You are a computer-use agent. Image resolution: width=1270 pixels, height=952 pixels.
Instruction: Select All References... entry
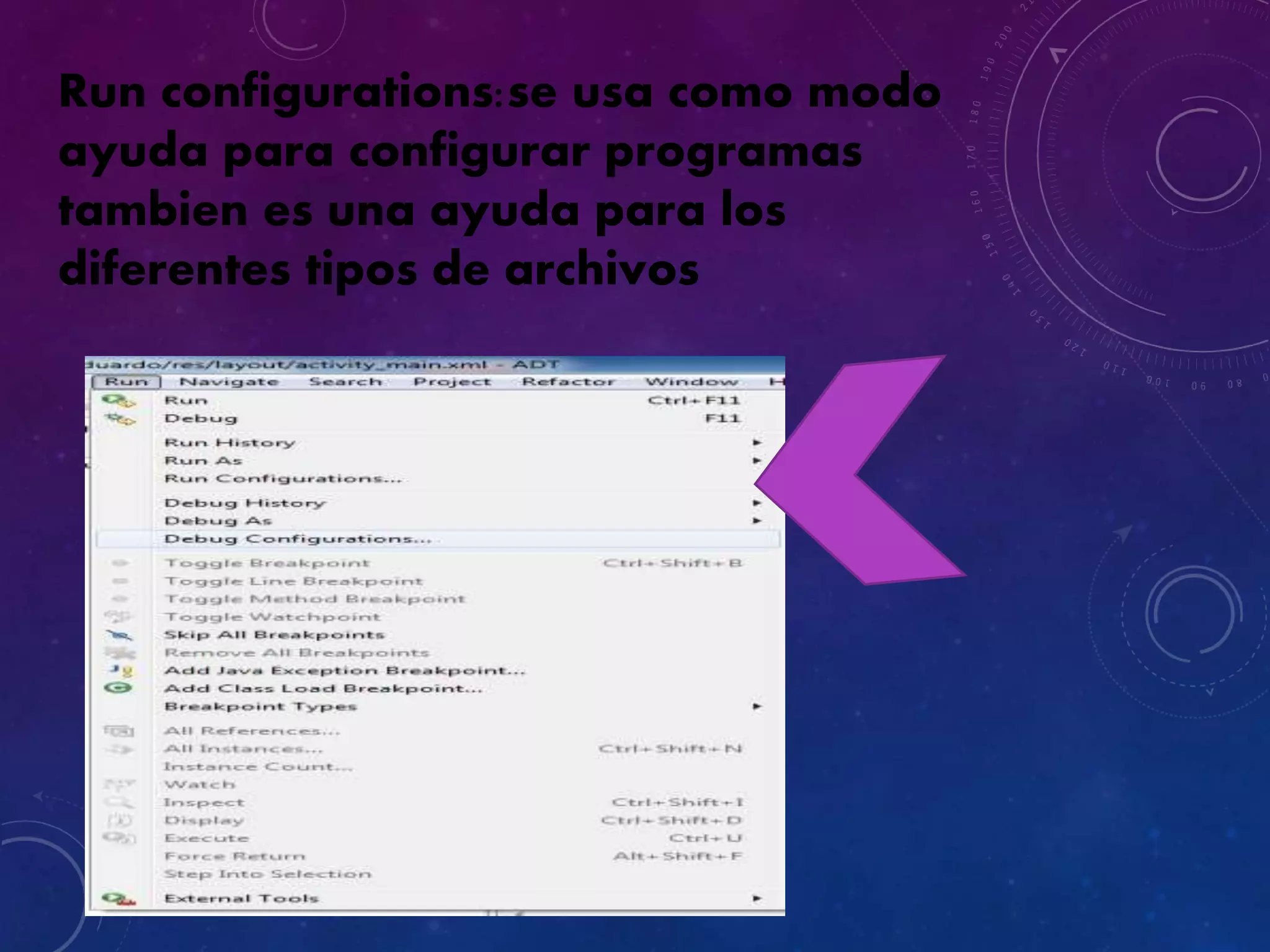click(x=437, y=731)
